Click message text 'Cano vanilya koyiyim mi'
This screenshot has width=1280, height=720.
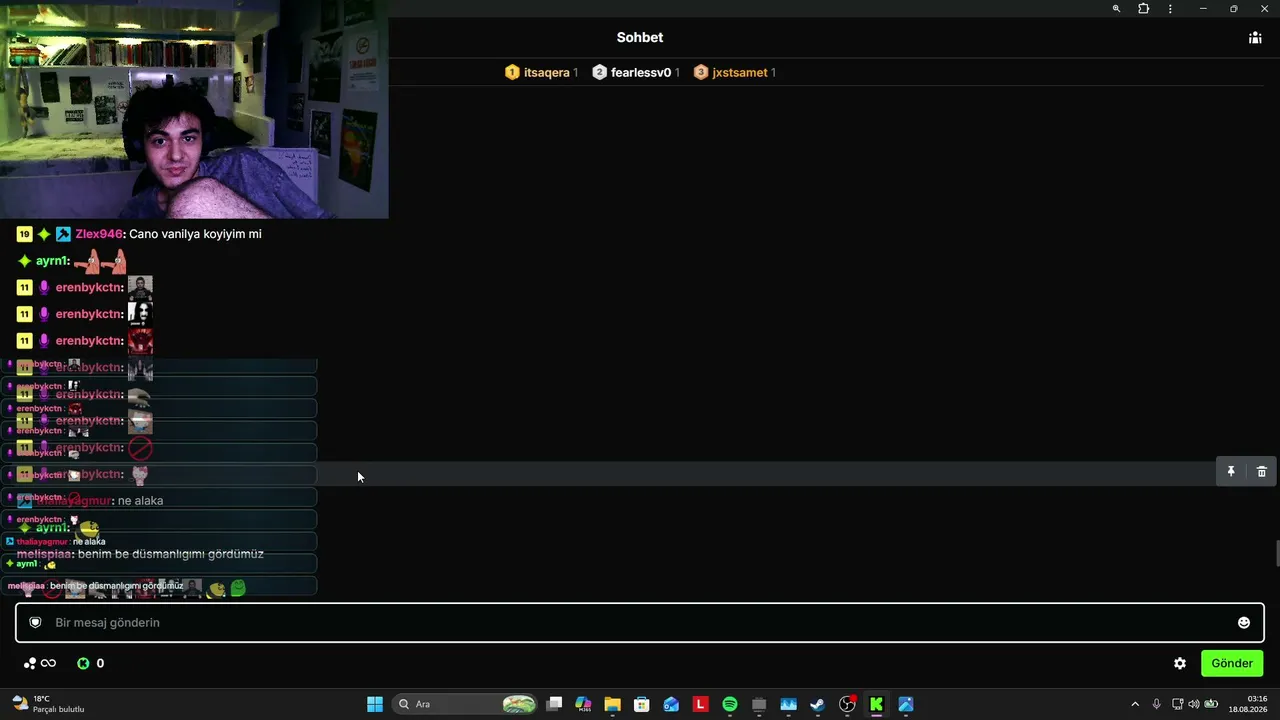(195, 234)
